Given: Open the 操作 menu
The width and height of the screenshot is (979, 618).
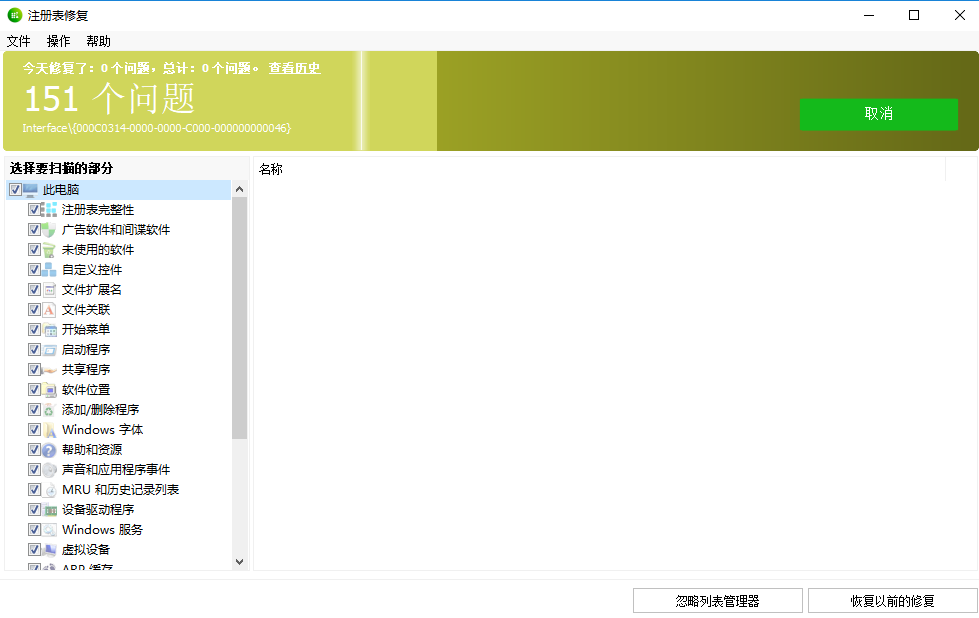Looking at the screenshot, I should pos(59,41).
